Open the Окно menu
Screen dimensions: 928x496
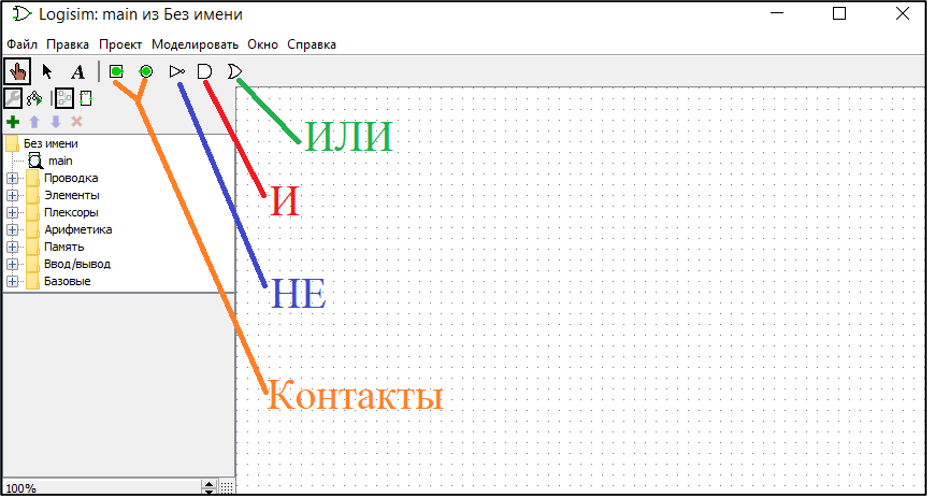click(x=262, y=44)
